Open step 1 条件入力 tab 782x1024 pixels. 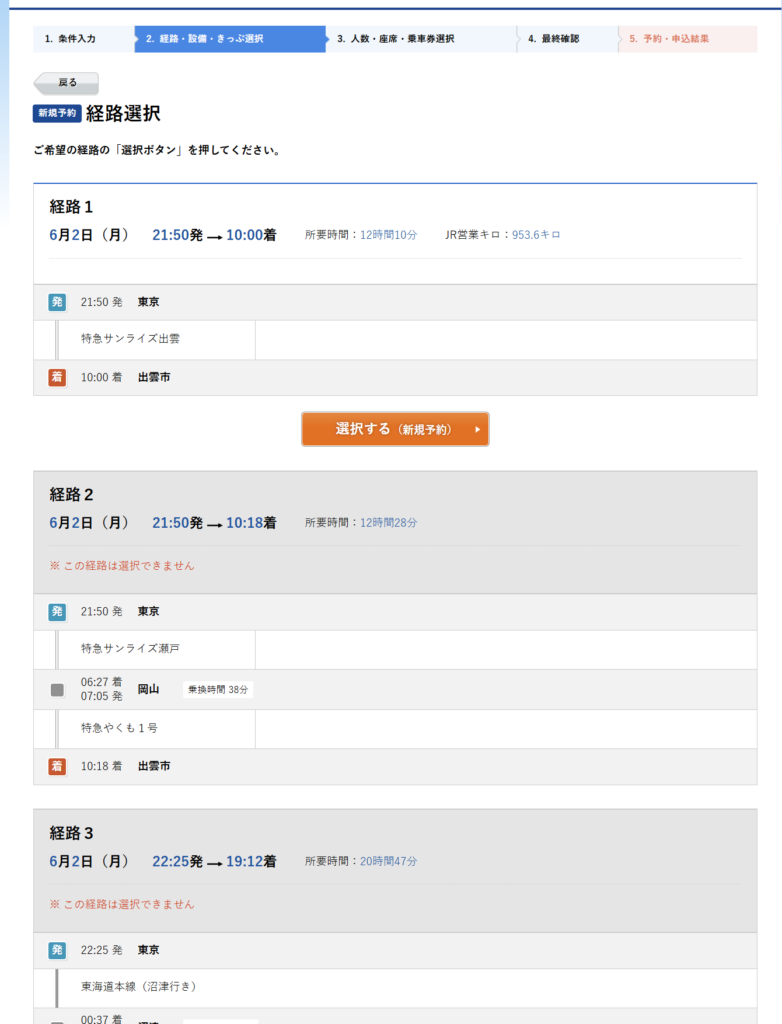tap(84, 39)
